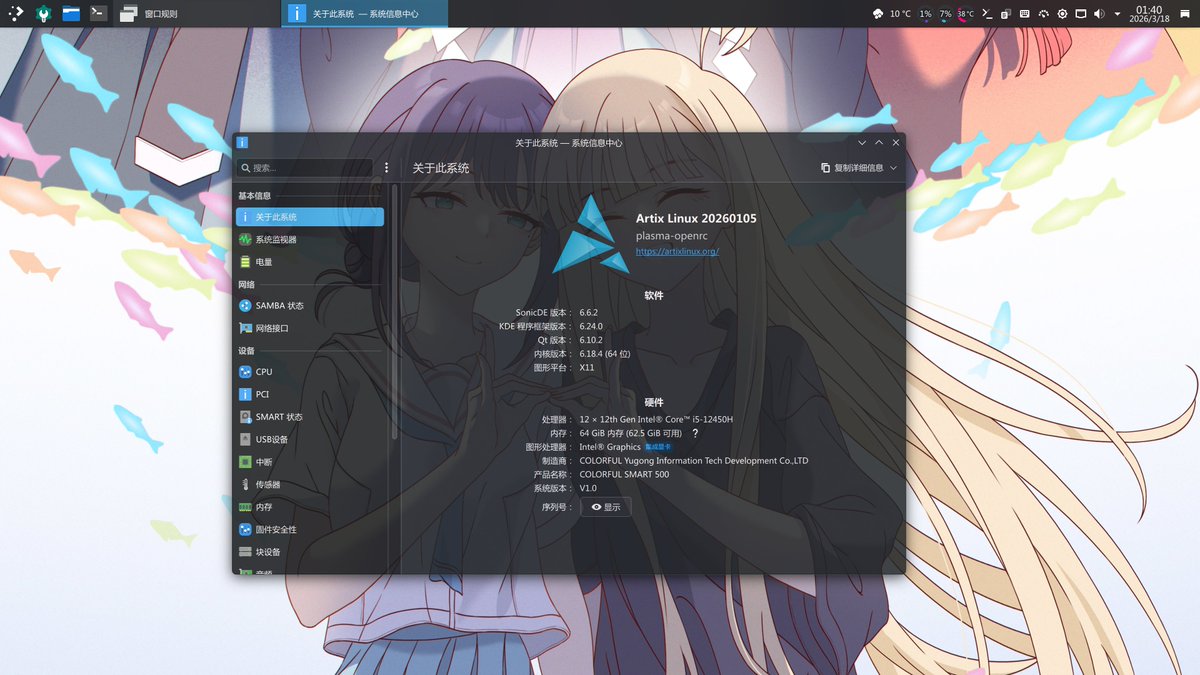Screen dimensions: 1200x675
Task: Click the 10 °C weather temperature text
Action: pyautogui.click(x=900, y=14)
